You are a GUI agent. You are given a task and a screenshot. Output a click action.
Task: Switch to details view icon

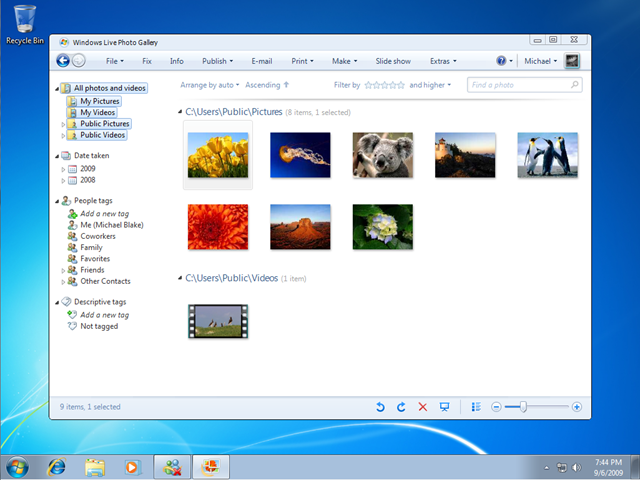click(476, 407)
